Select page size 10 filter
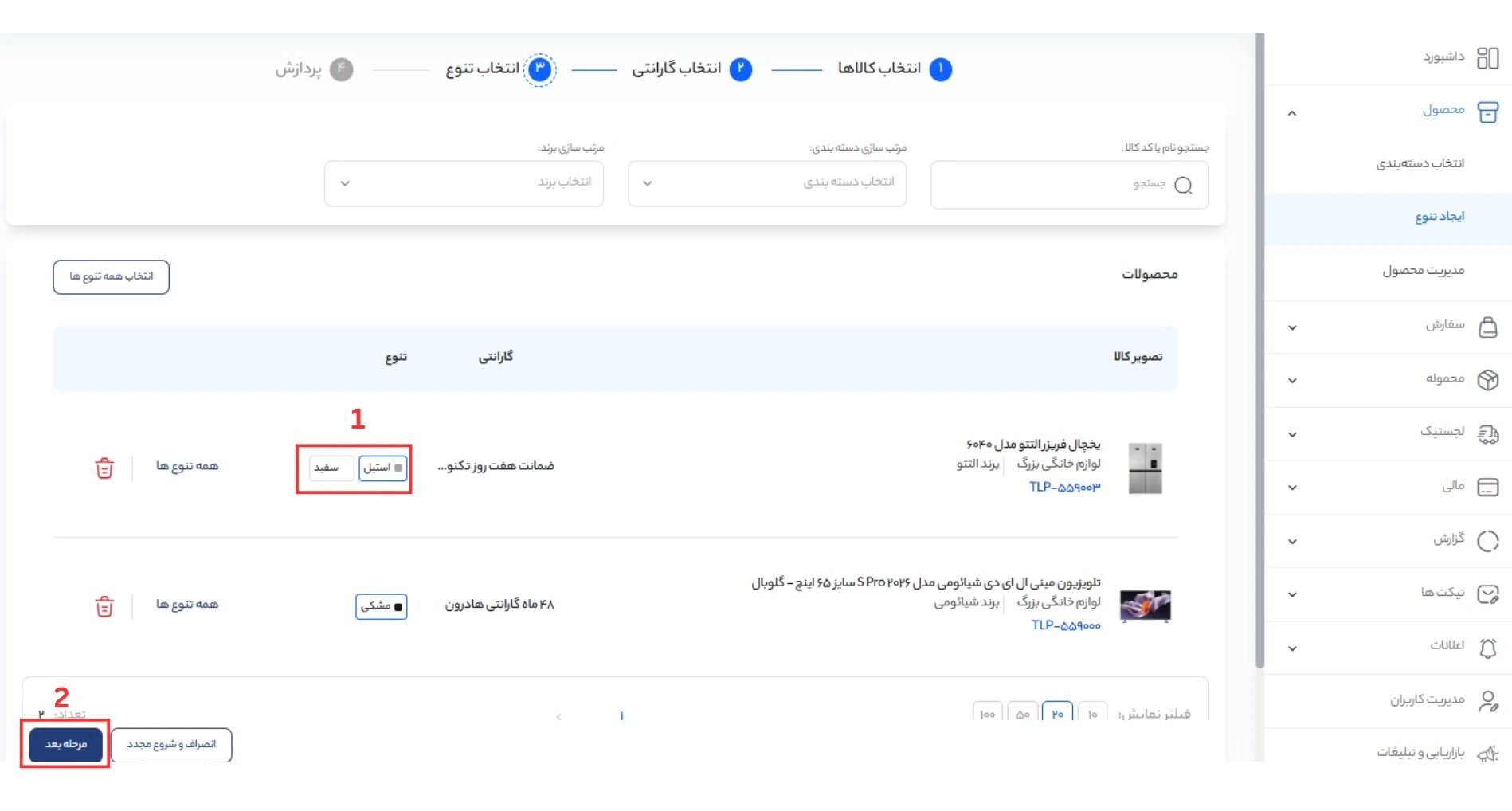This screenshot has width=1512, height=811. coord(1092,712)
